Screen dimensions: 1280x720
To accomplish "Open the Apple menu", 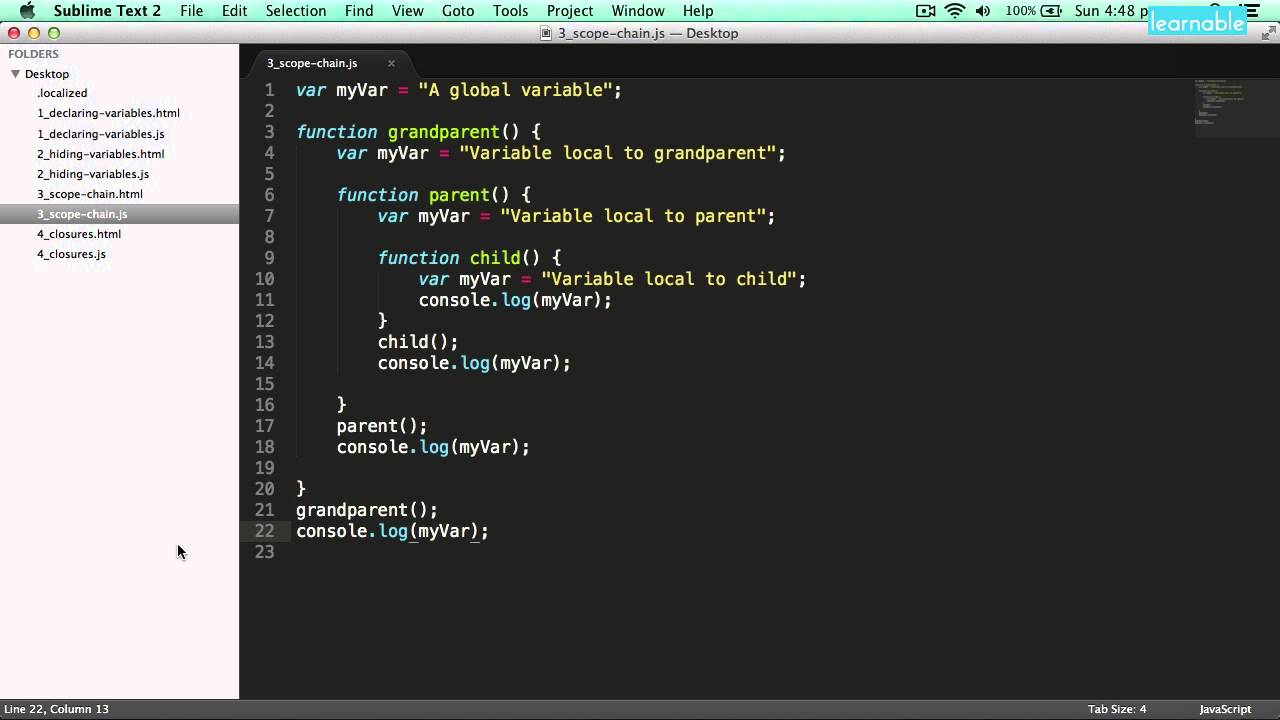I will coord(27,11).
